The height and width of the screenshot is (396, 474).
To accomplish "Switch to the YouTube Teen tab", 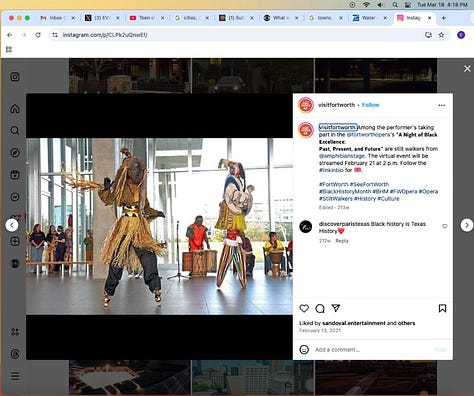I will click(147, 18).
